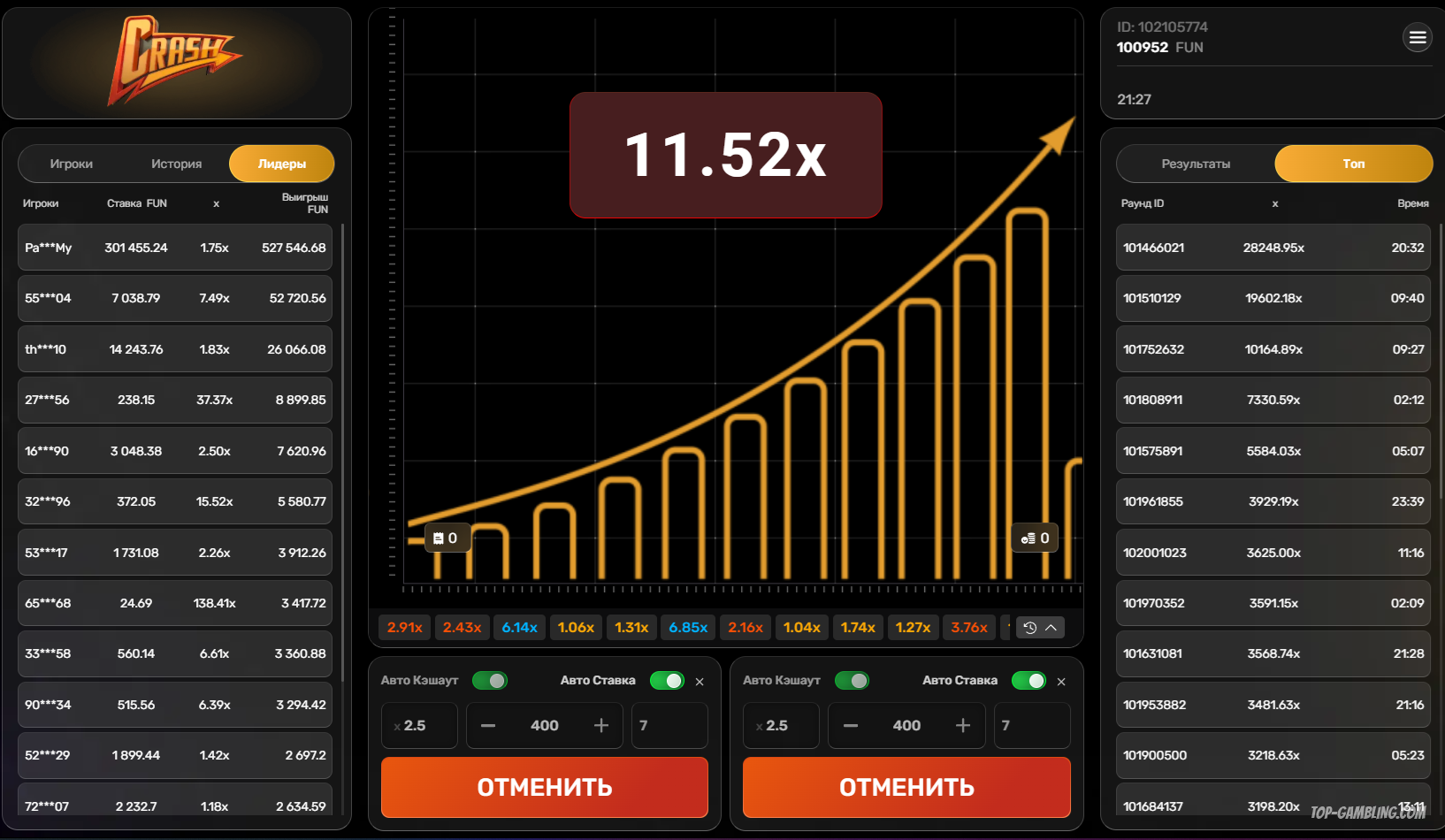Select the Результаты tab
Viewport: 1445px width, 840px height.
click(1196, 164)
